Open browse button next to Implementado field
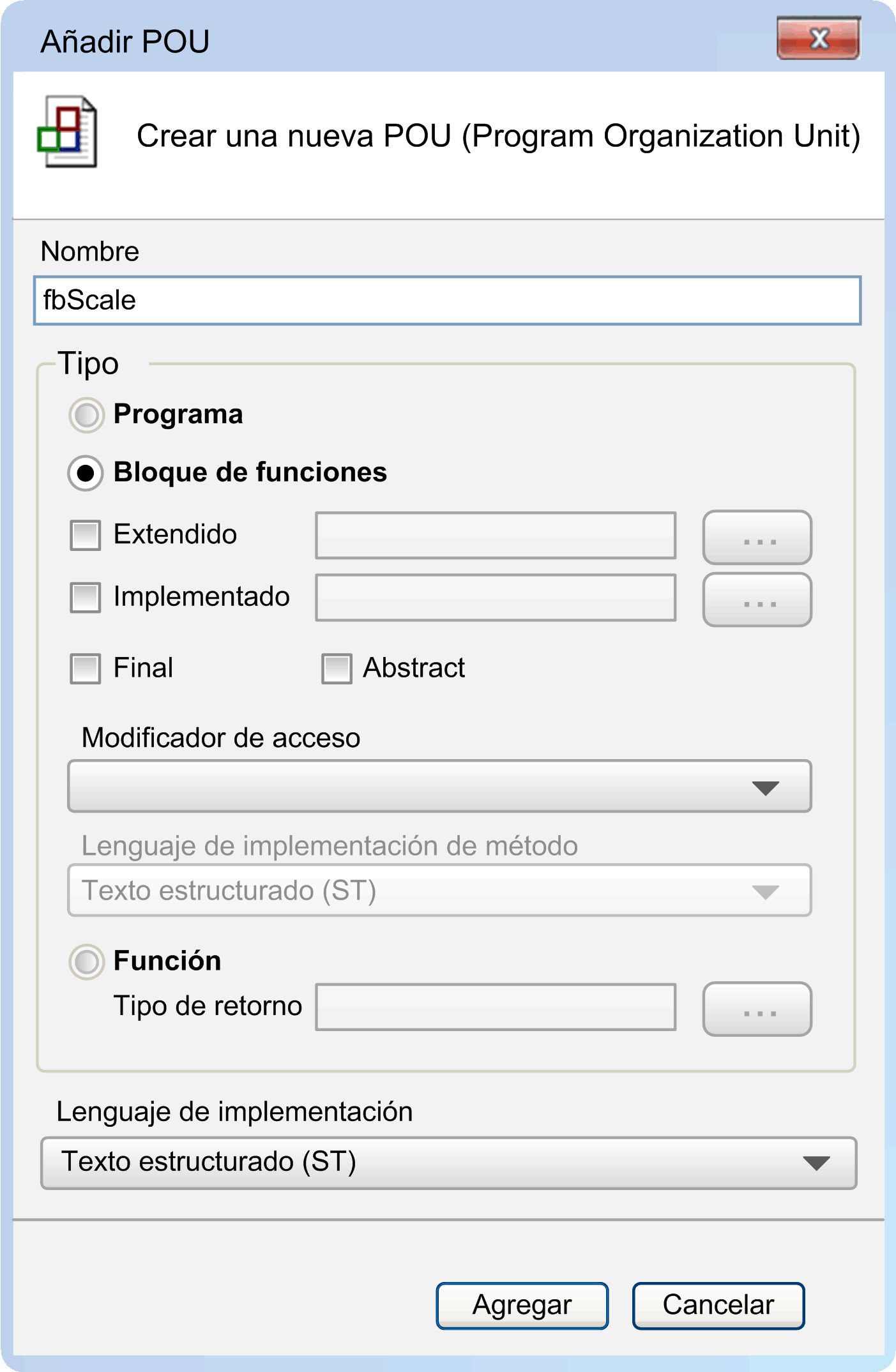 757,599
